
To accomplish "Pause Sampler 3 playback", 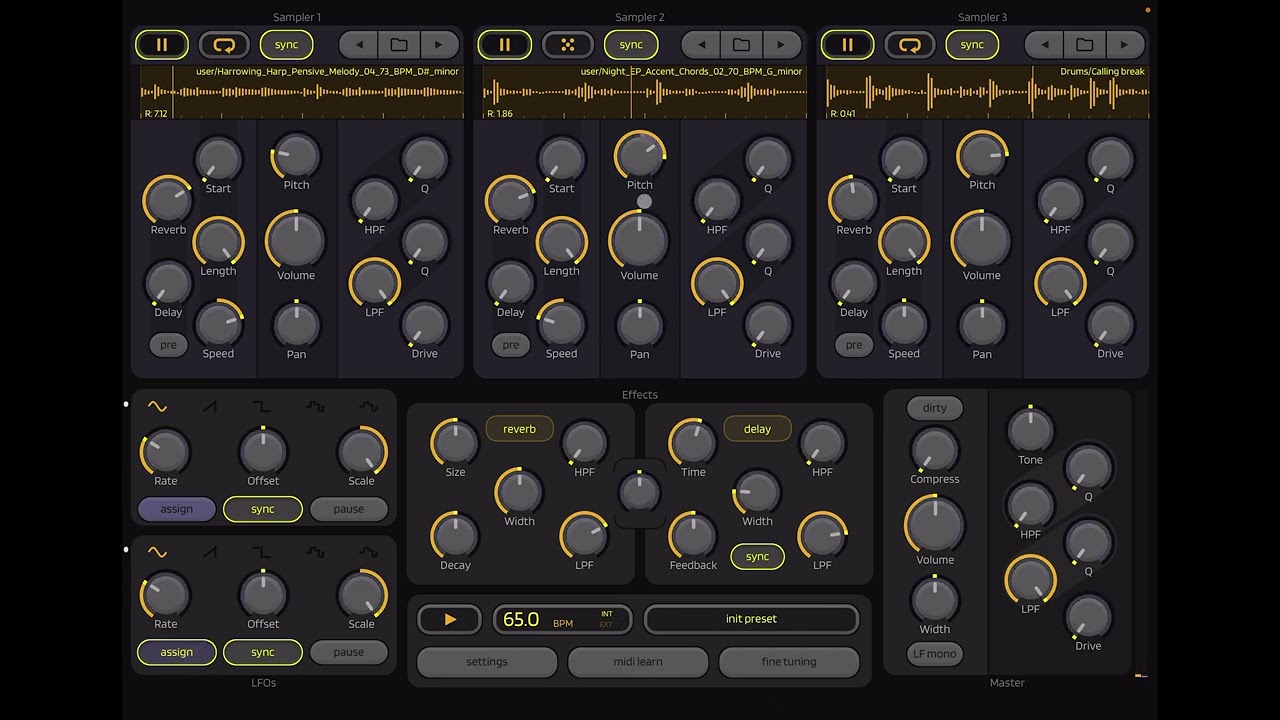I will 847,45.
